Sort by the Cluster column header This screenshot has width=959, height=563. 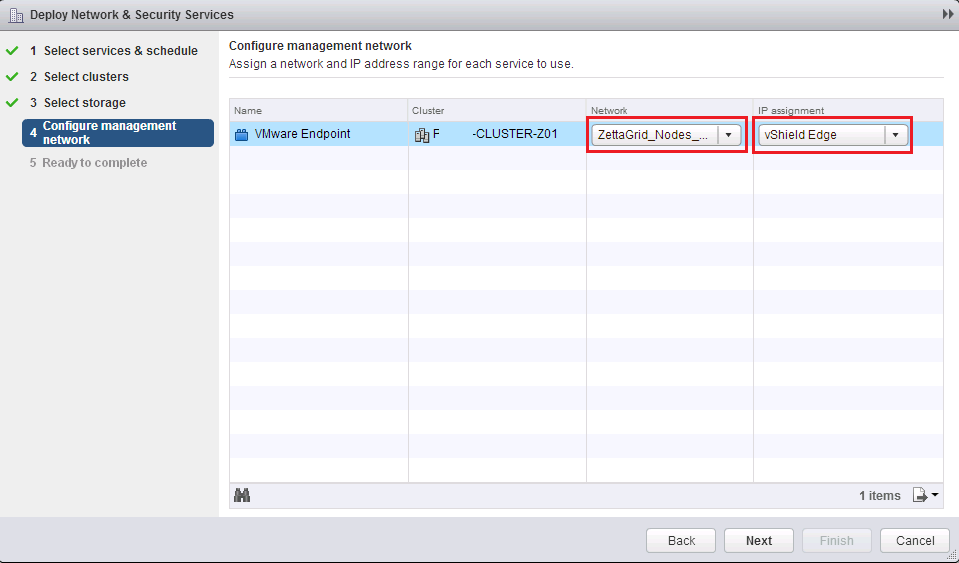(497, 111)
